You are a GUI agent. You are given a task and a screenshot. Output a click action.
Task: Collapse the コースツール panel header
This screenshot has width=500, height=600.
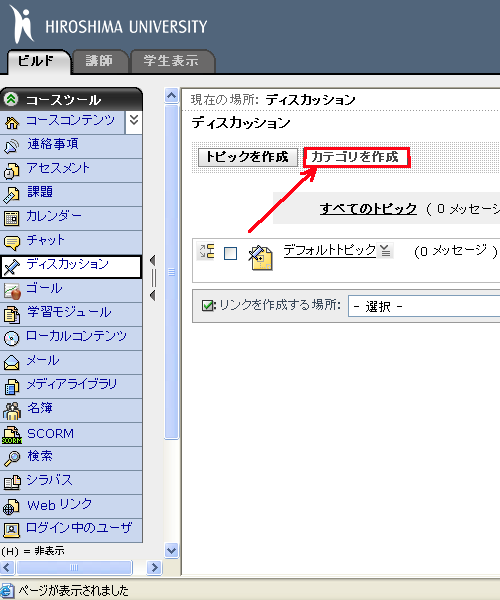tap(11, 99)
